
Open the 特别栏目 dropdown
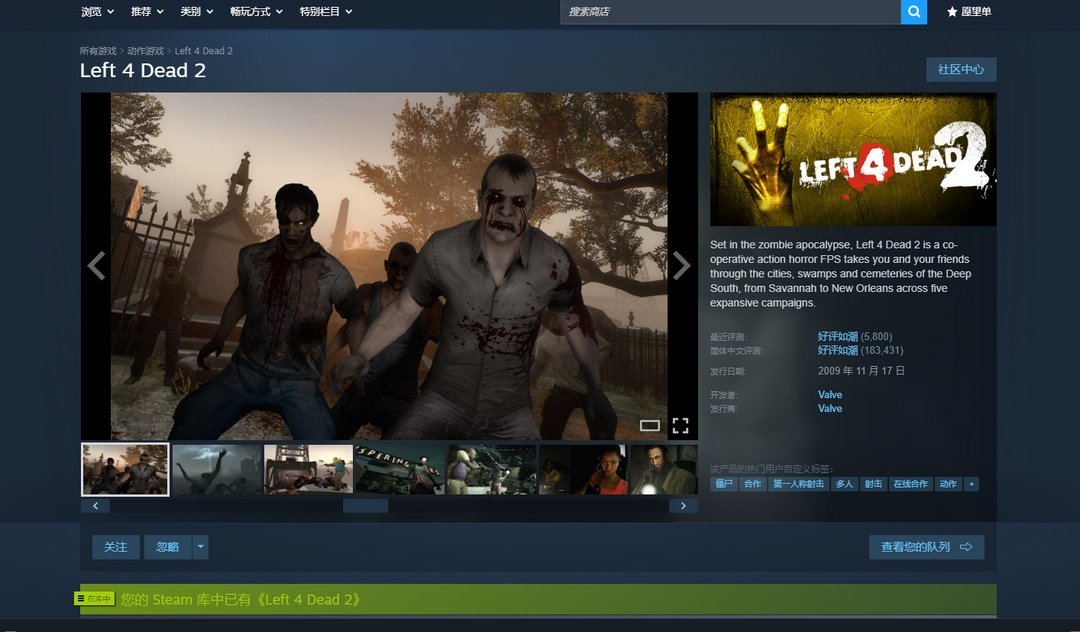tap(326, 12)
